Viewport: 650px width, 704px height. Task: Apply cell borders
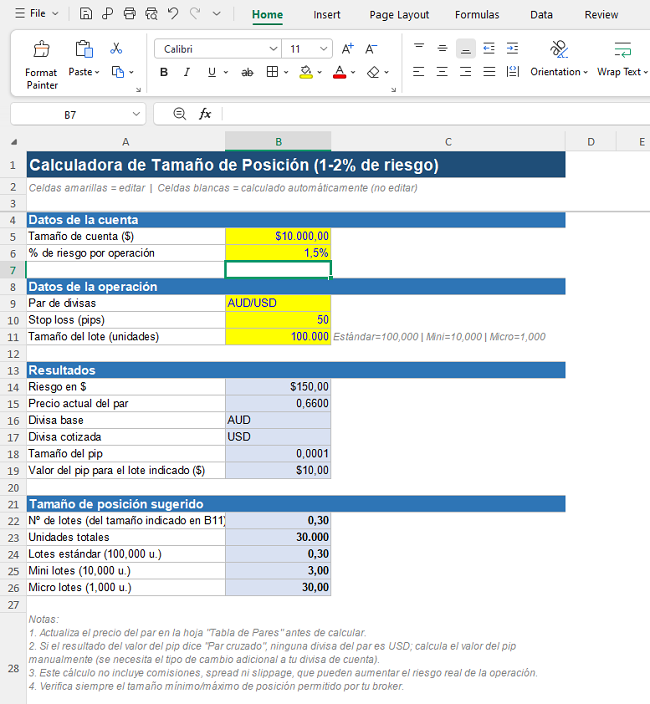272,72
